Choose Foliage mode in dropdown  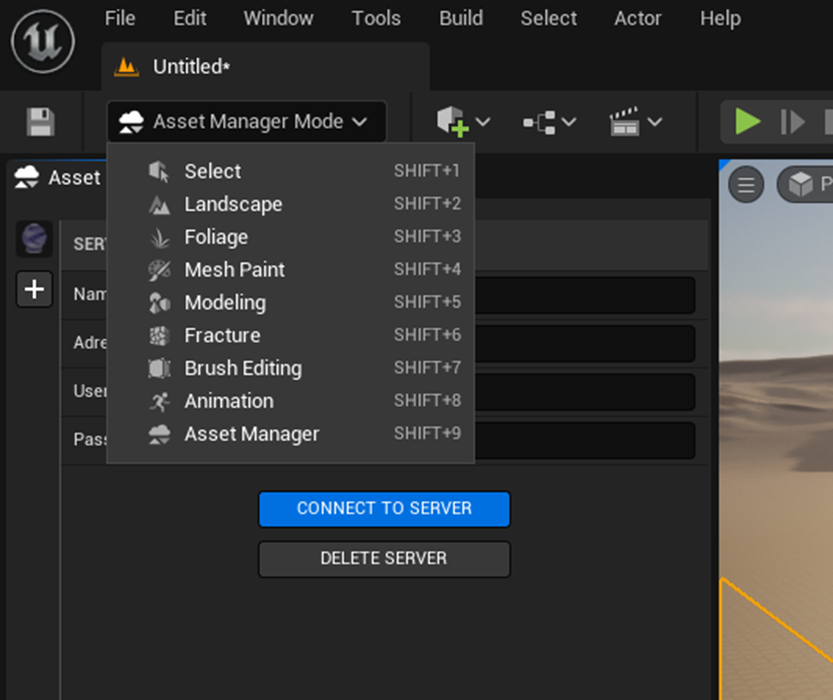[x=216, y=237]
